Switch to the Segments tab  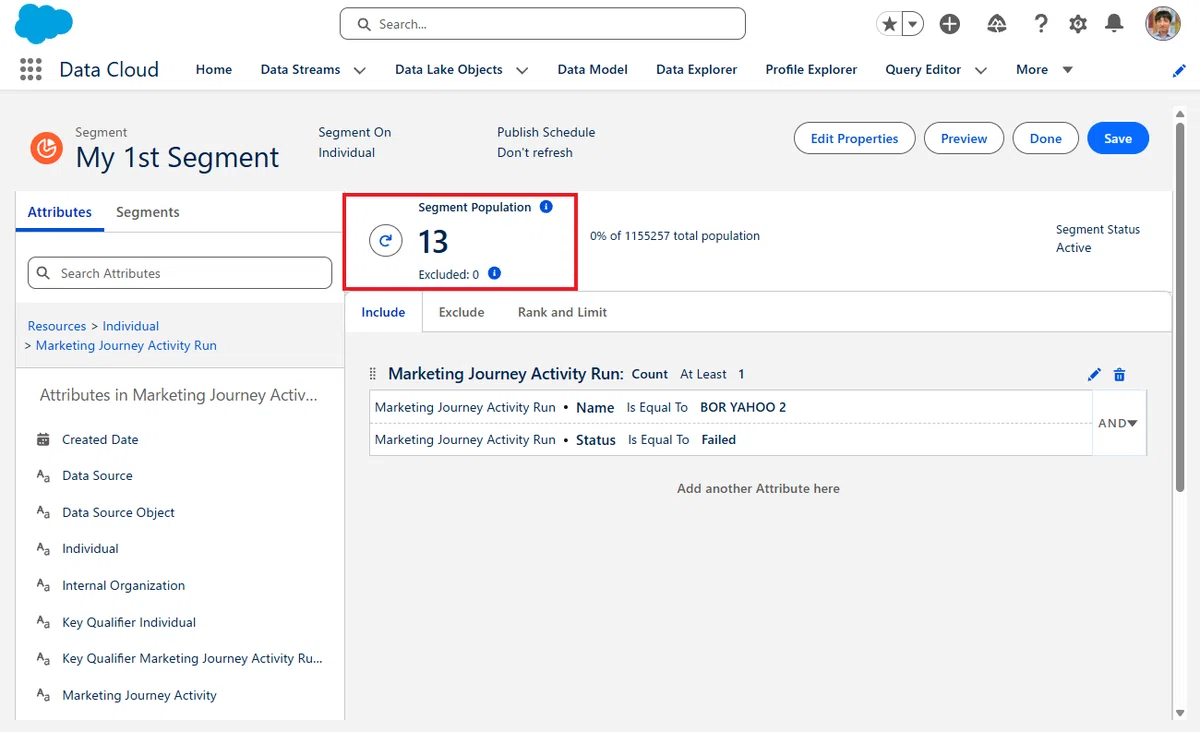[148, 212]
